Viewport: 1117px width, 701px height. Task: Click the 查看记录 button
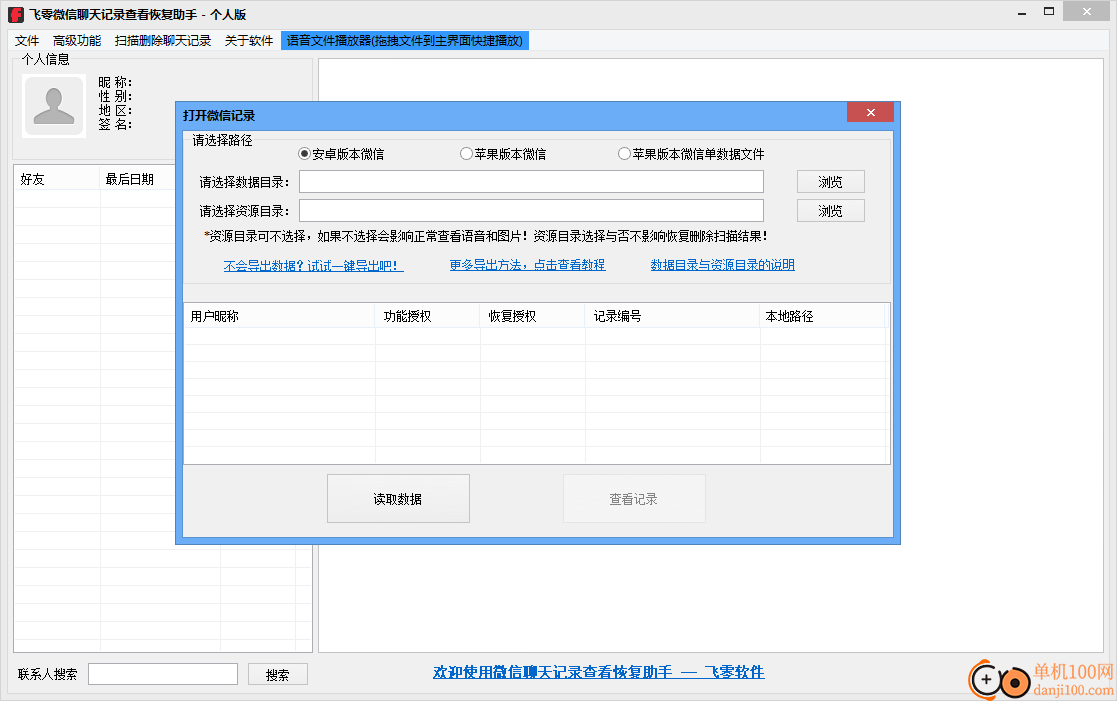click(634, 499)
